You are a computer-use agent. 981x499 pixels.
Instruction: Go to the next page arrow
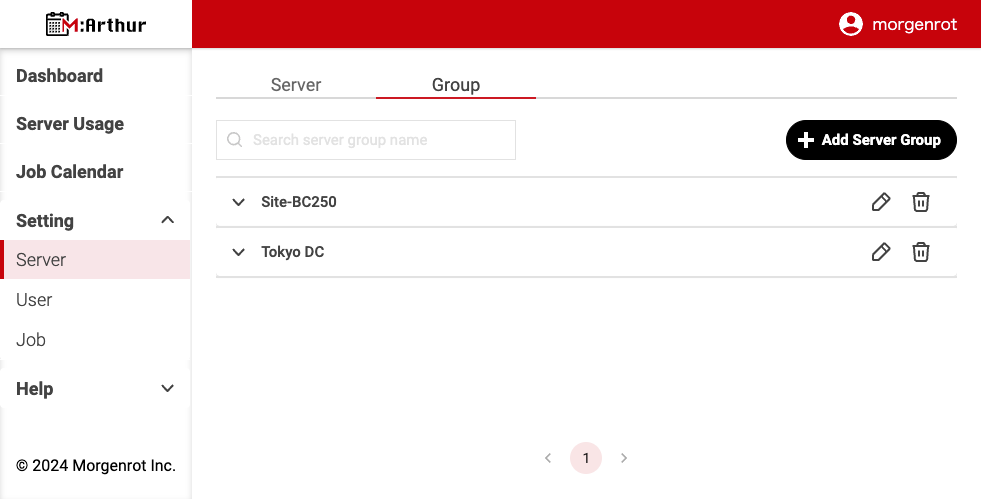pyautogui.click(x=624, y=458)
